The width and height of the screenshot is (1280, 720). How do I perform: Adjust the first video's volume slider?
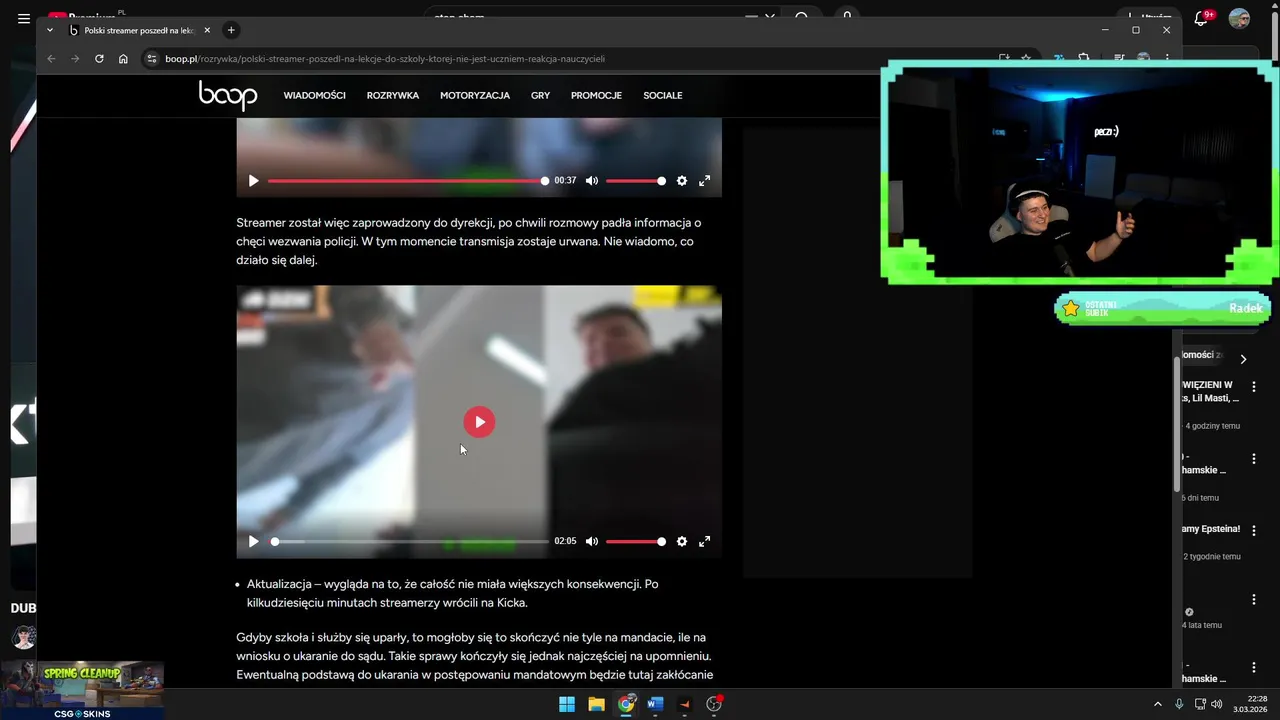pyautogui.click(x=635, y=181)
